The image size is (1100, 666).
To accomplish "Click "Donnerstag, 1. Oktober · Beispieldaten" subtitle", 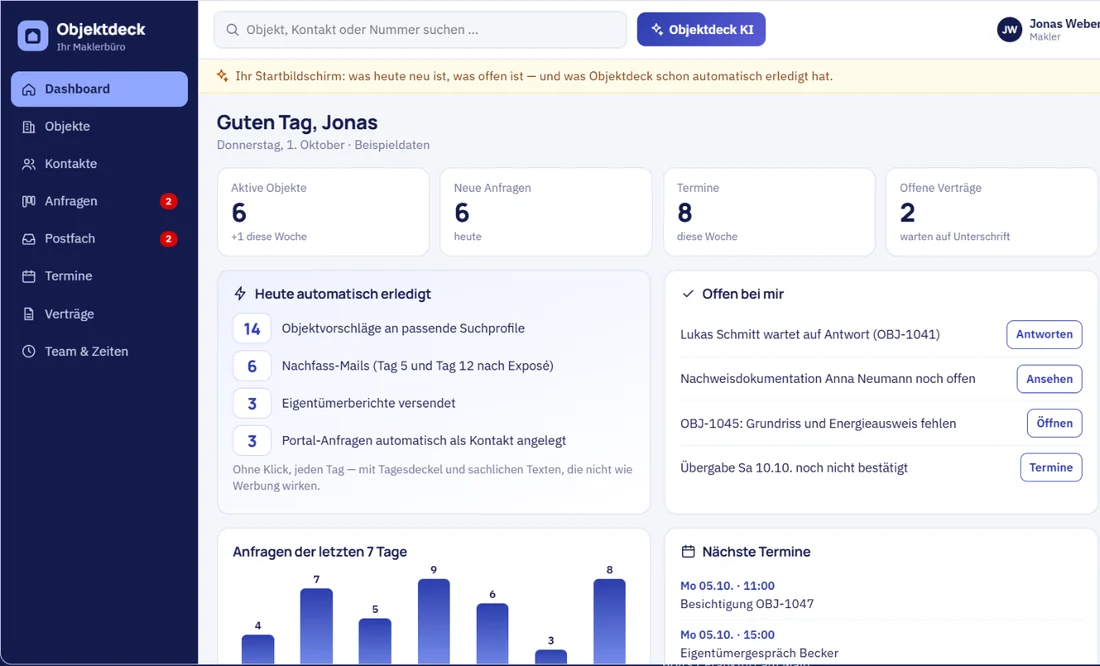I will click(323, 145).
